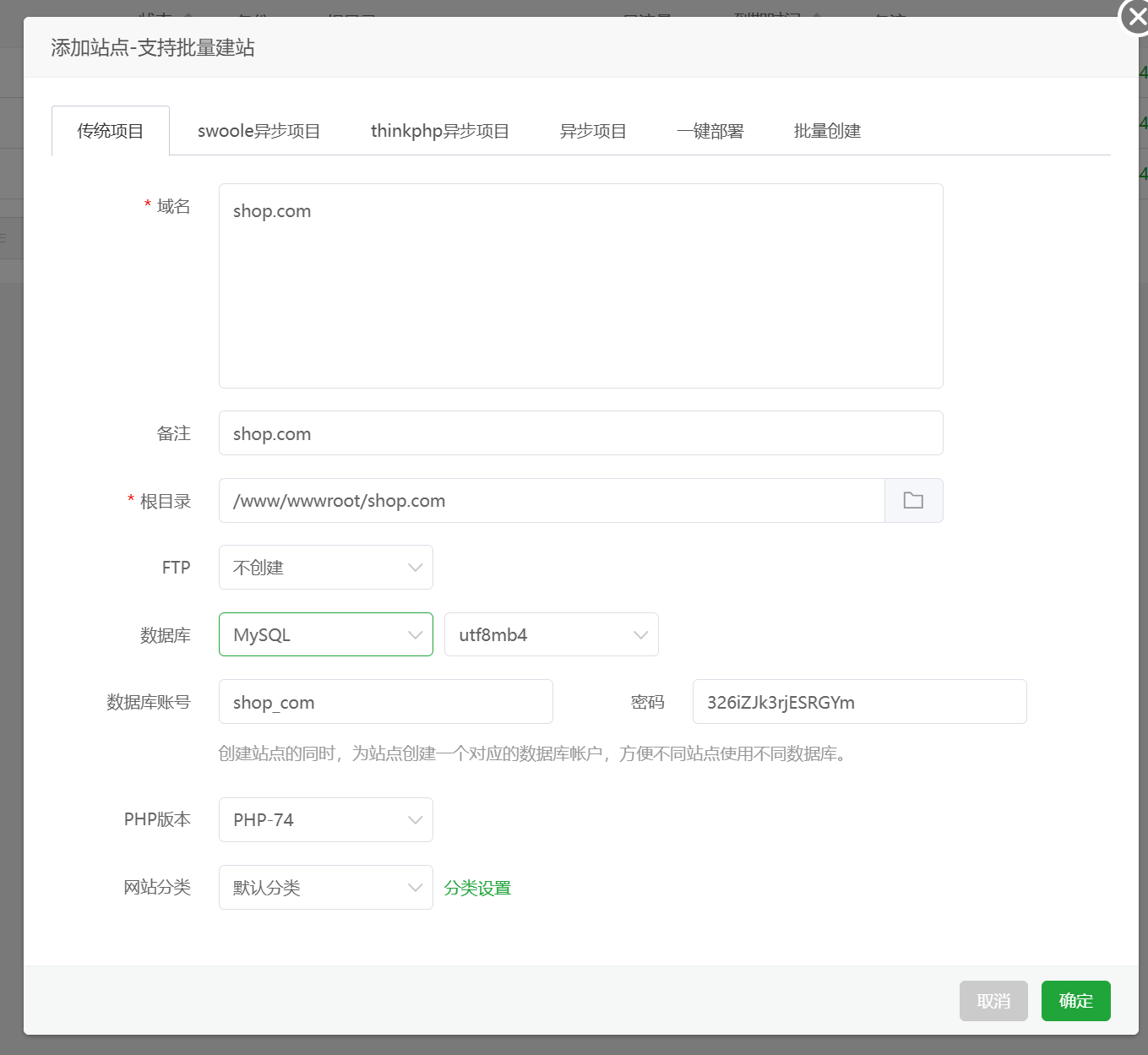
Task: Click the 密码 password field
Action: 859,702
